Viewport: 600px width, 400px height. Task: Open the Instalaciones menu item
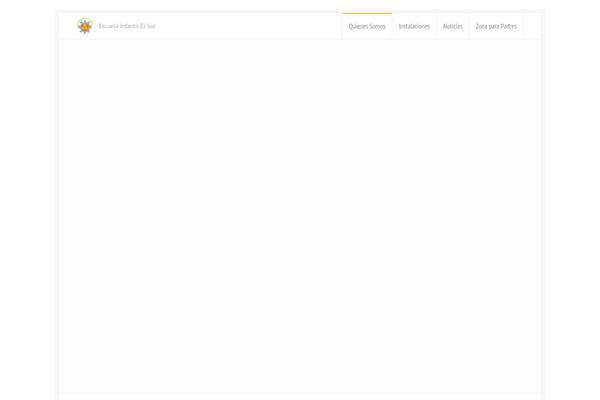[x=414, y=26]
